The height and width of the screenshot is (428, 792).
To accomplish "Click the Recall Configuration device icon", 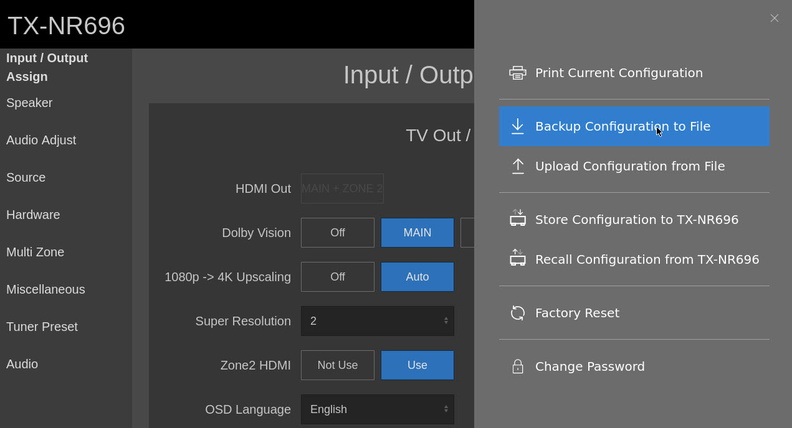I will click(x=518, y=259).
